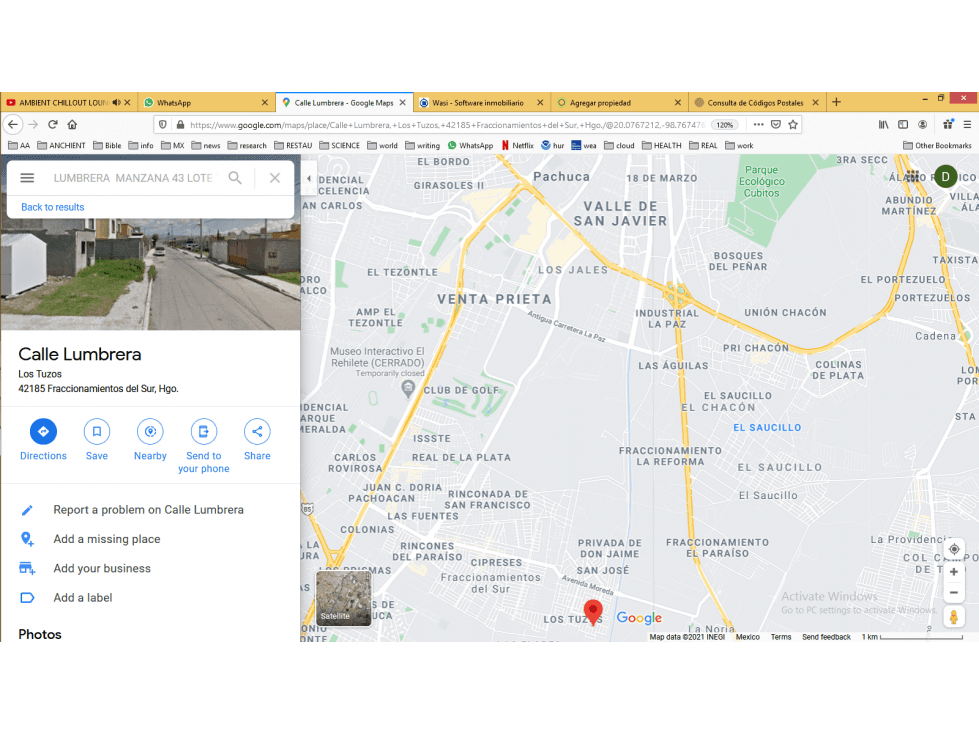Open the Firefox account icon

(x=922, y=124)
